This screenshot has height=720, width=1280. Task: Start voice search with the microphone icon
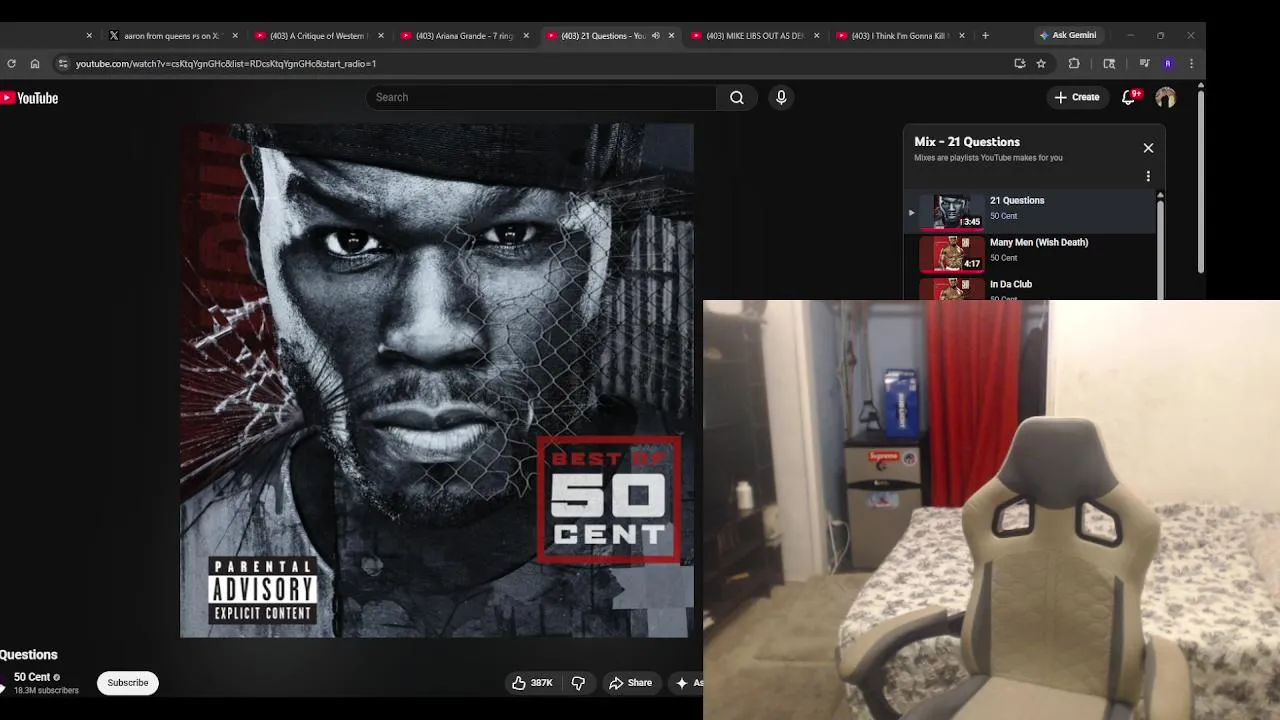[x=781, y=97]
